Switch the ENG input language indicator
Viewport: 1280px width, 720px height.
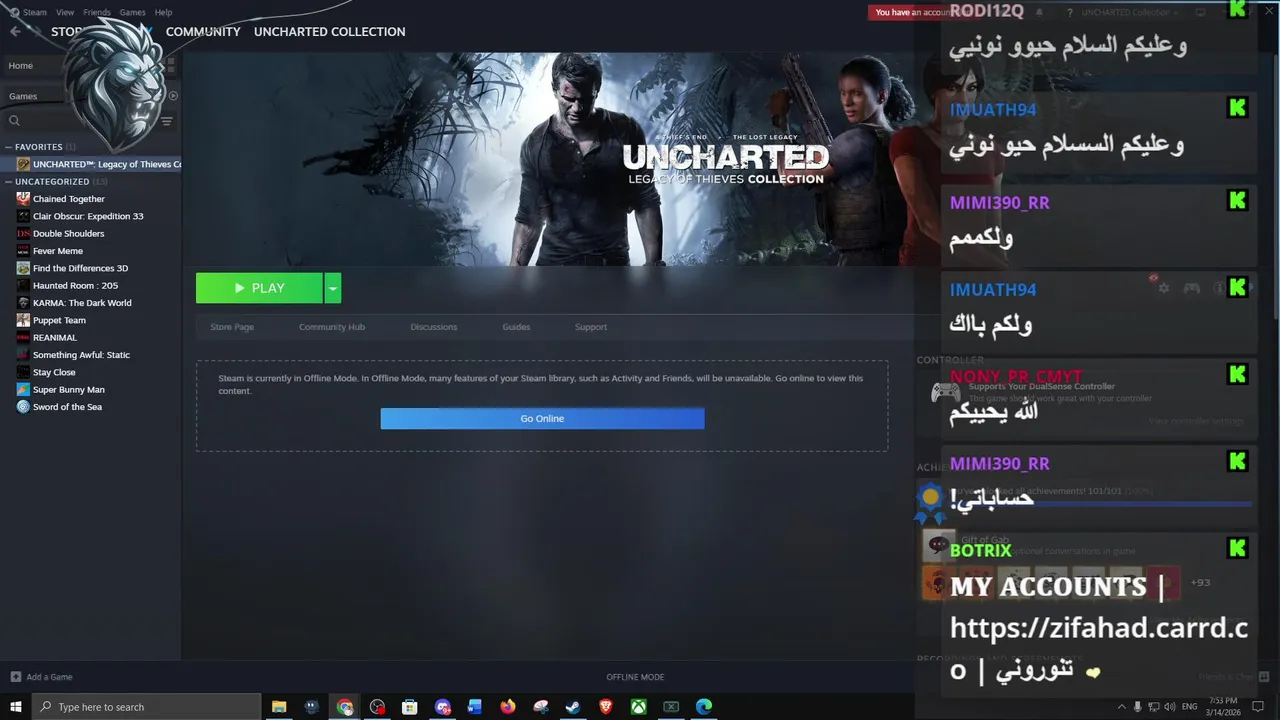1190,706
